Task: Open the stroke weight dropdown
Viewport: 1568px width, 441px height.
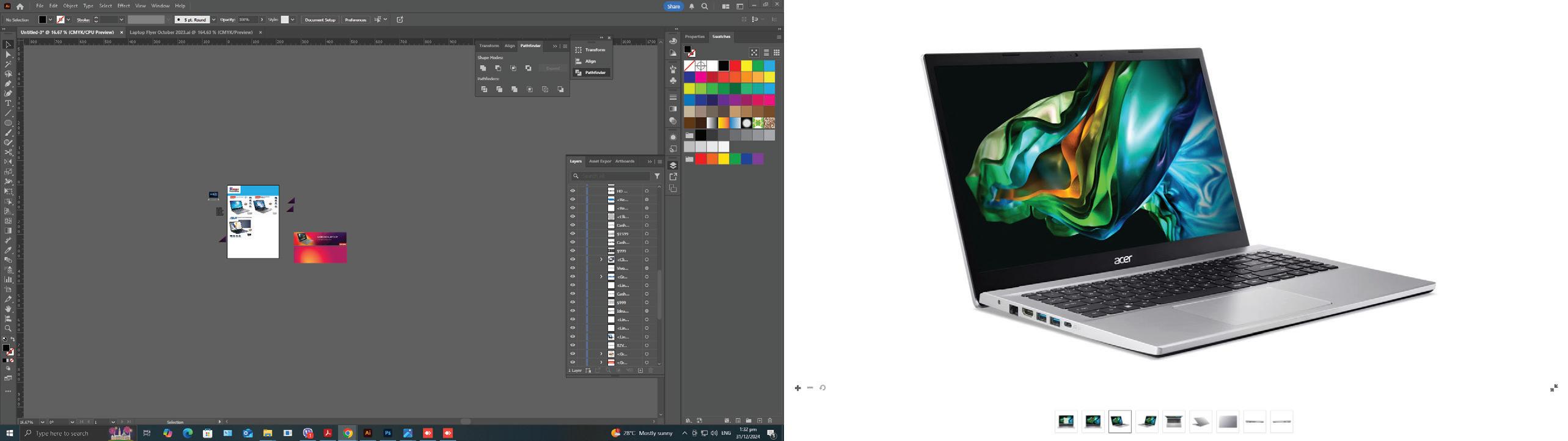Action: coord(121,20)
